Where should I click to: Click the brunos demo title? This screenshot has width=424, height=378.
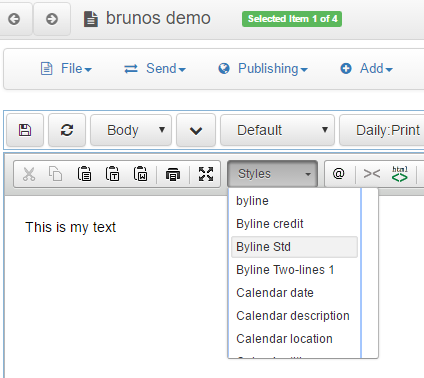coord(158,18)
